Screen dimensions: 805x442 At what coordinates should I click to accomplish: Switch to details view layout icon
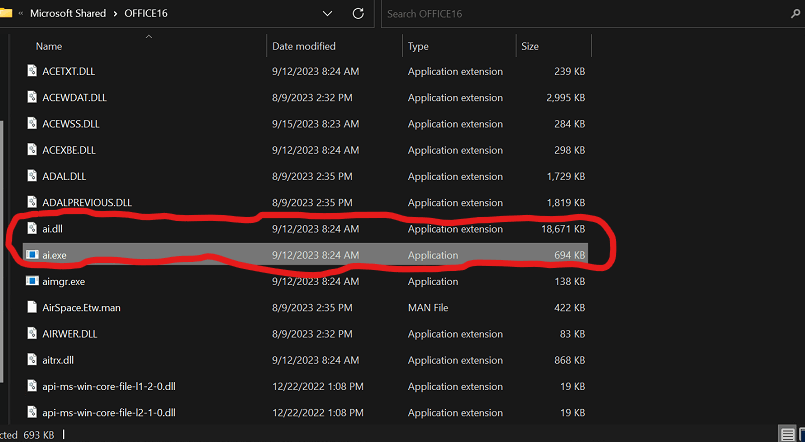[787, 434]
